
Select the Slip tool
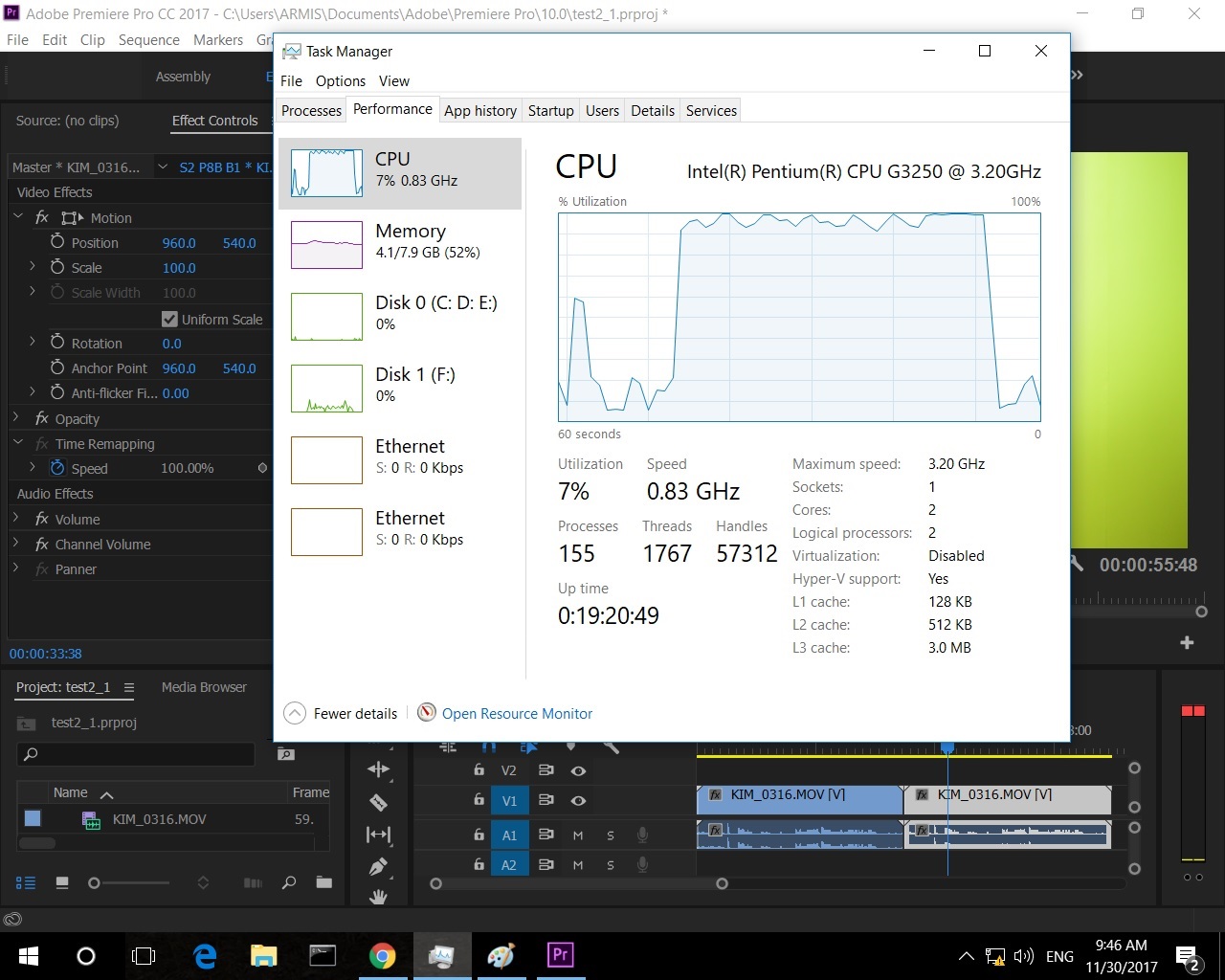(x=378, y=835)
